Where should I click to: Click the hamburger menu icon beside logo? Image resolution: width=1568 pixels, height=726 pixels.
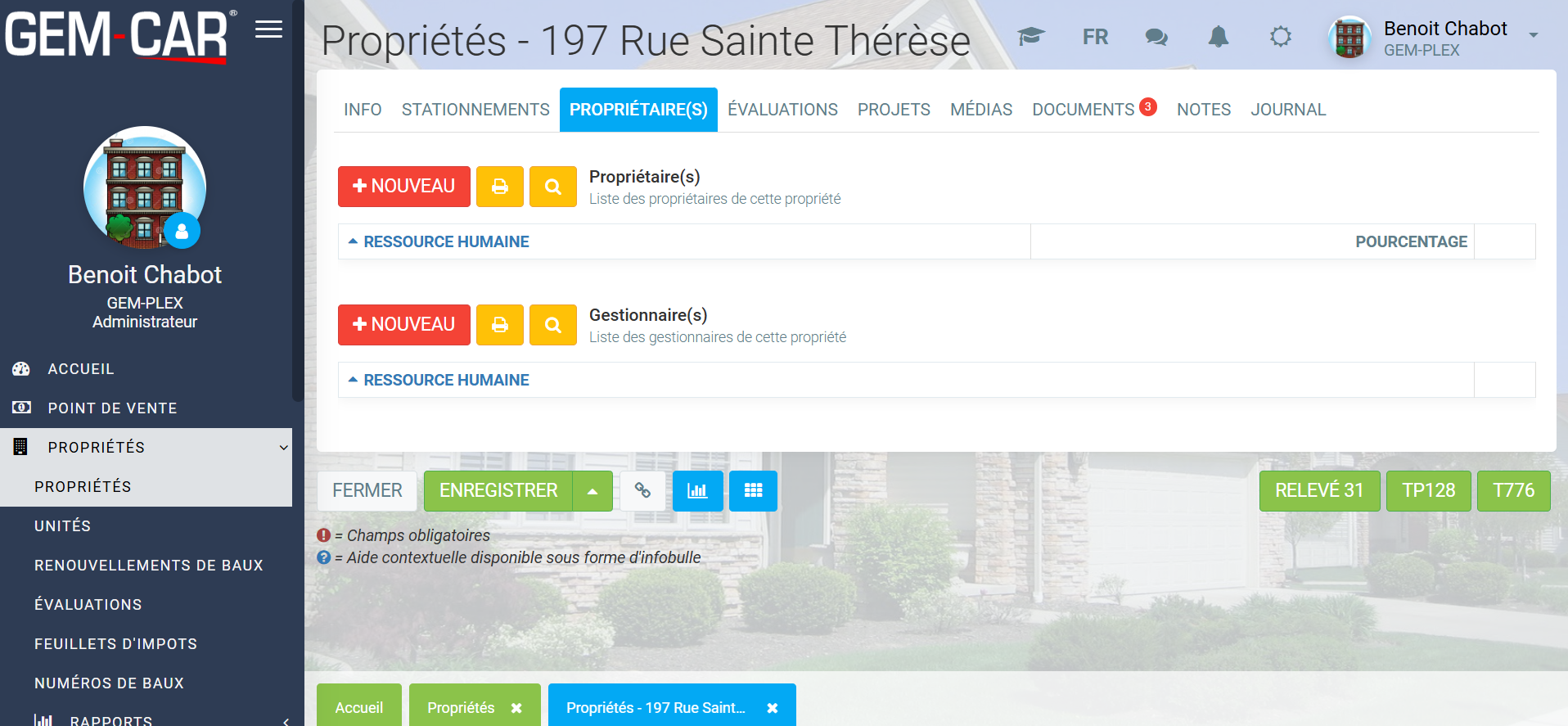[x=268, y=30]
